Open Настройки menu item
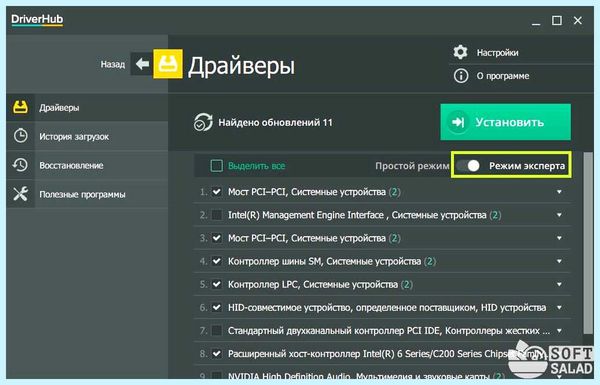The height and width of the screenshot is (385, 600). click(x=497, y=52)
